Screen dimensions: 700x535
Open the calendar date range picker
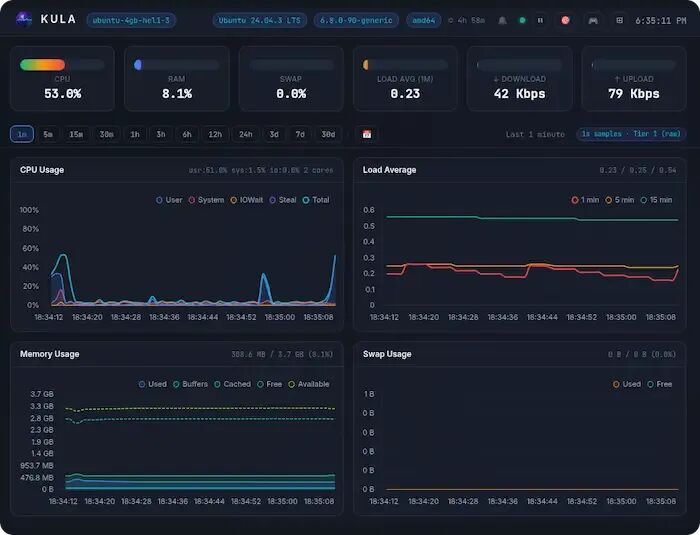367,134
